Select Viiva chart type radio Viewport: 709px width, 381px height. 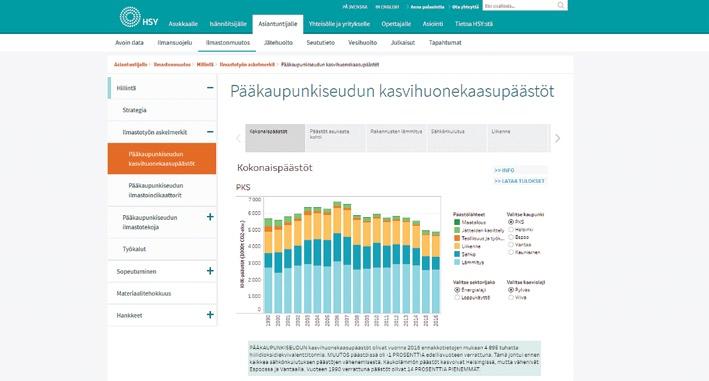point(511,297)
